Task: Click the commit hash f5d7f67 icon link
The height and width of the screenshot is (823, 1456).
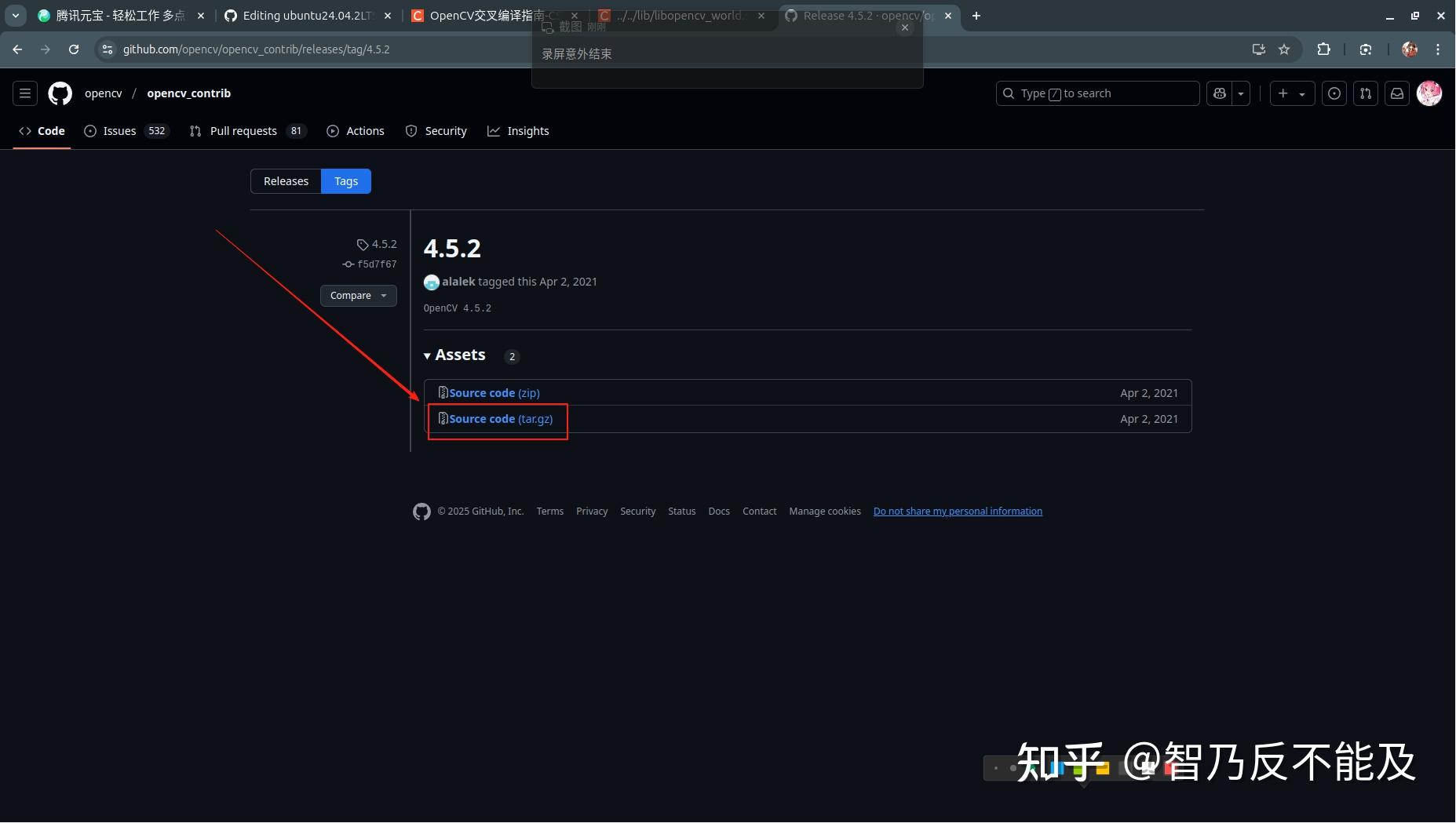Action: (x=348, y=264)
